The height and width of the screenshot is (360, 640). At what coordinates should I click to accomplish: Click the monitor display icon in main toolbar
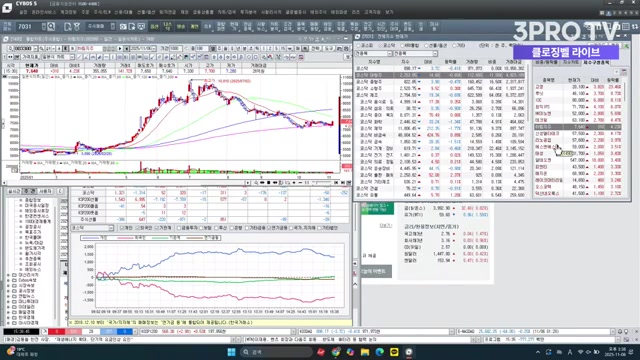[x=141, y=27]
